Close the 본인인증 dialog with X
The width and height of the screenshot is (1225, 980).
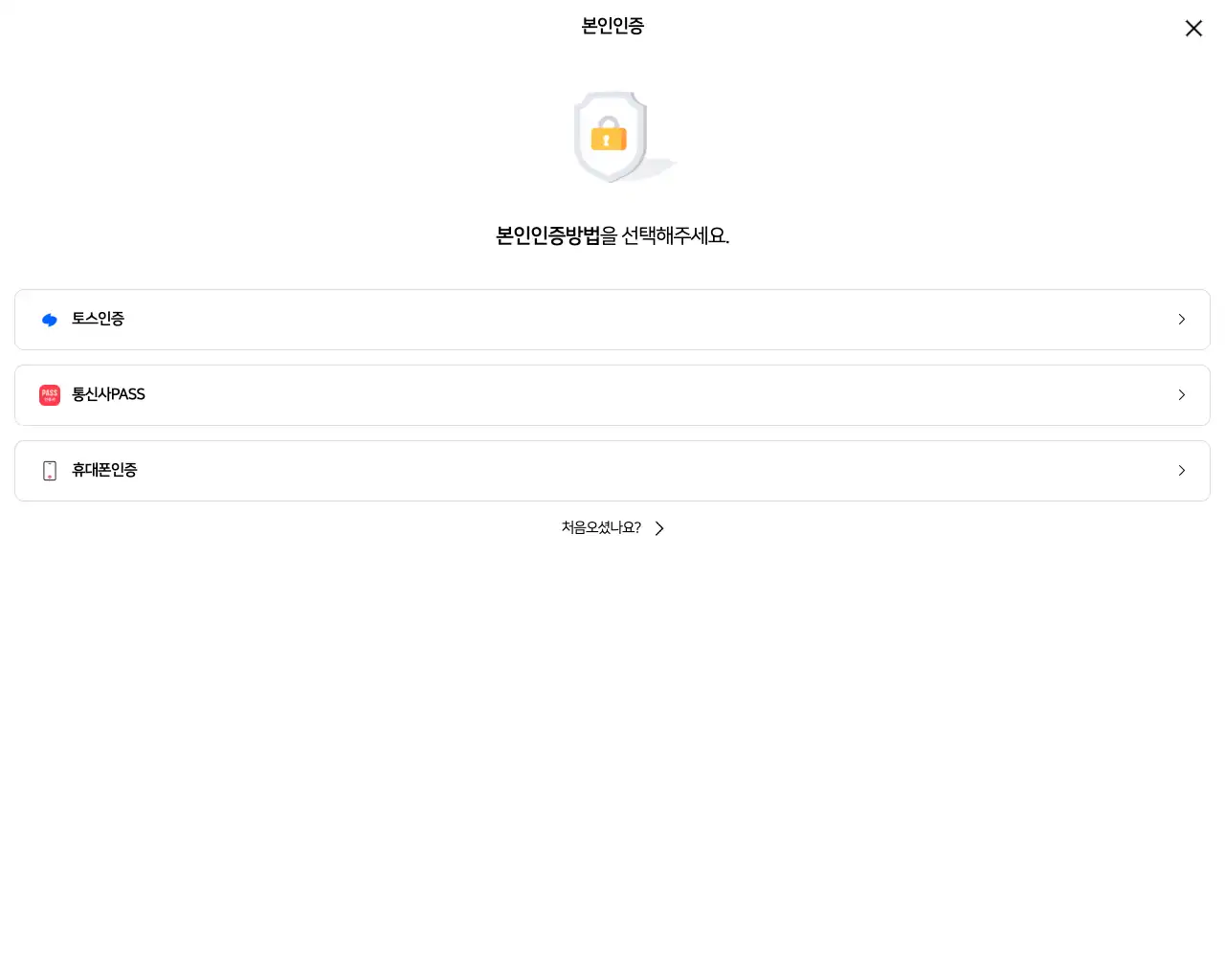[1193, 29]
